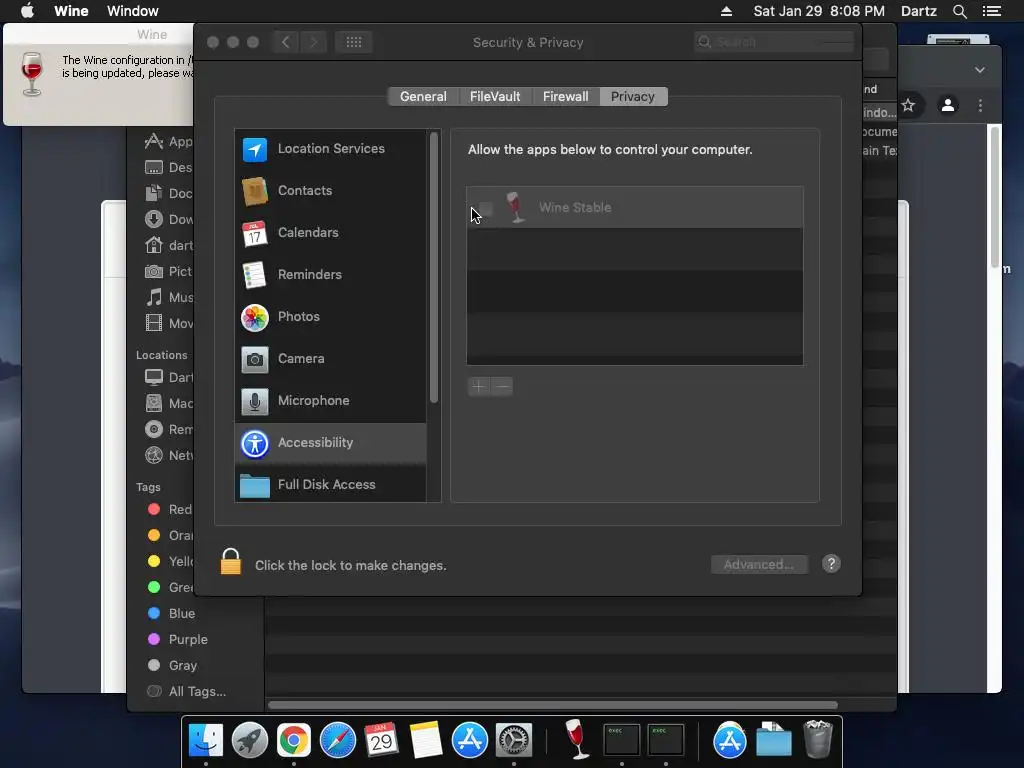Click the lock icon to make changes
The height and width of the screenshot is (768, 1024).
click(x=231, y=562)
